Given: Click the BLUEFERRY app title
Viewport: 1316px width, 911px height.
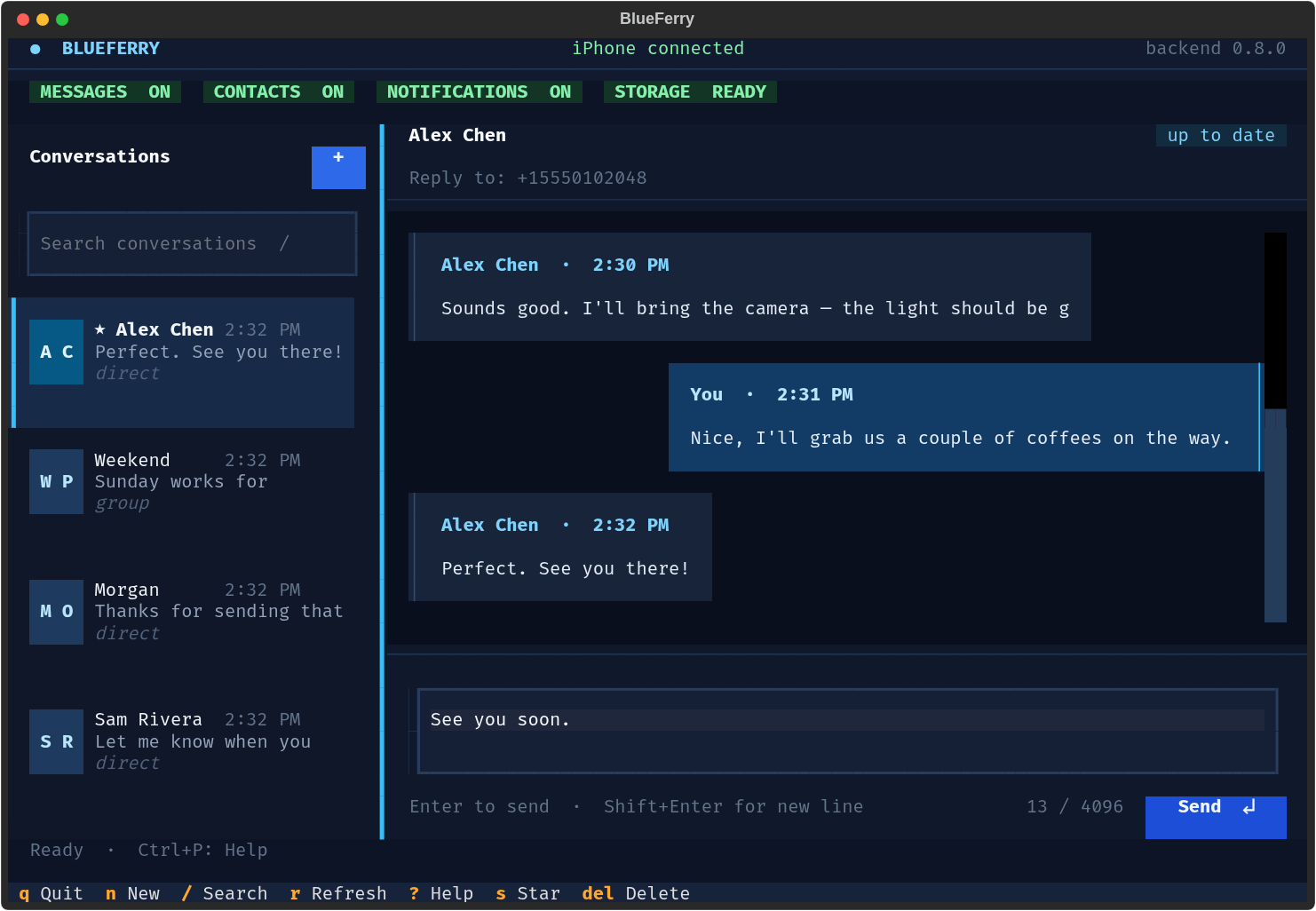Looking at the screenshot, I should 111,49.
